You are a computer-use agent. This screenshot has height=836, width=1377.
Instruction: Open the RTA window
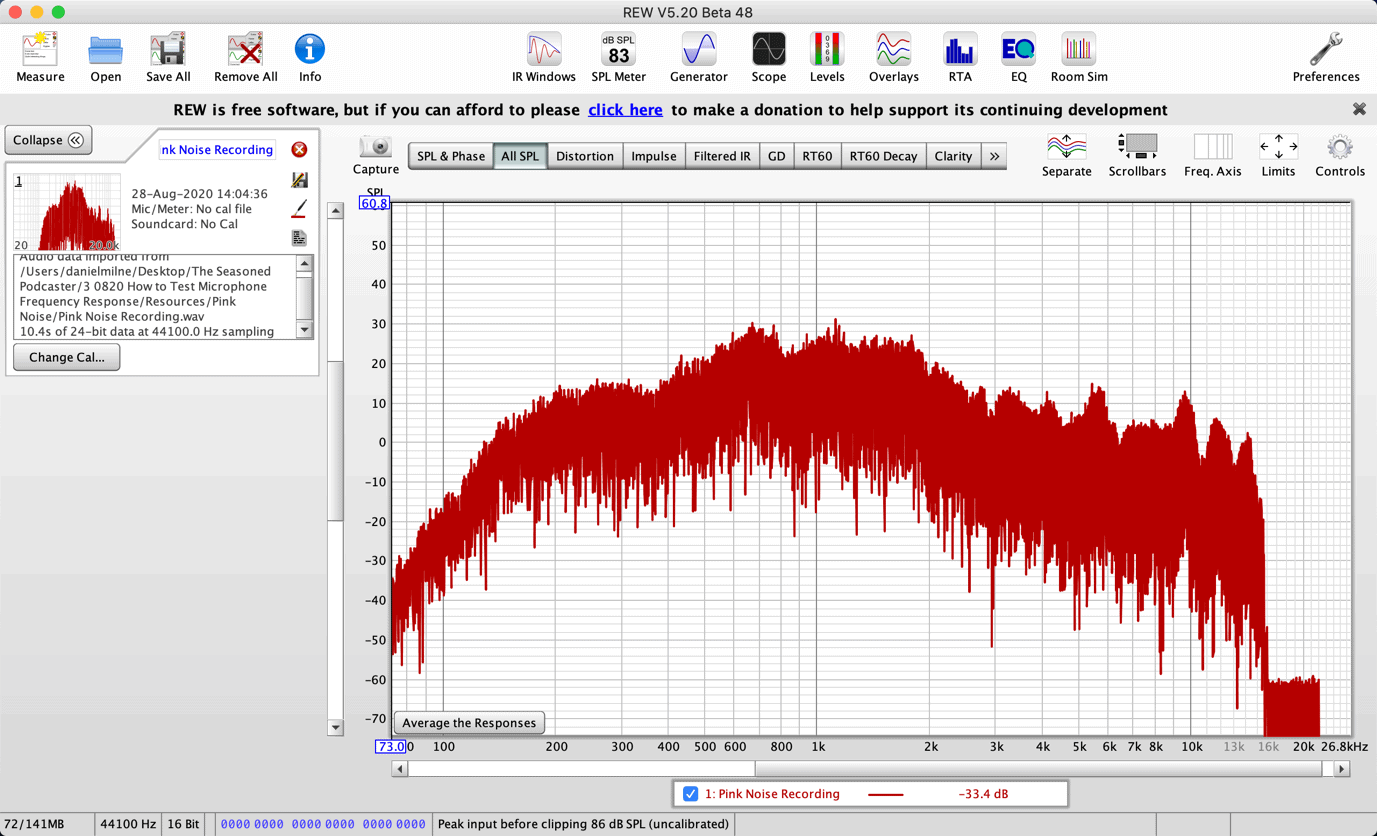click(959, 55)
